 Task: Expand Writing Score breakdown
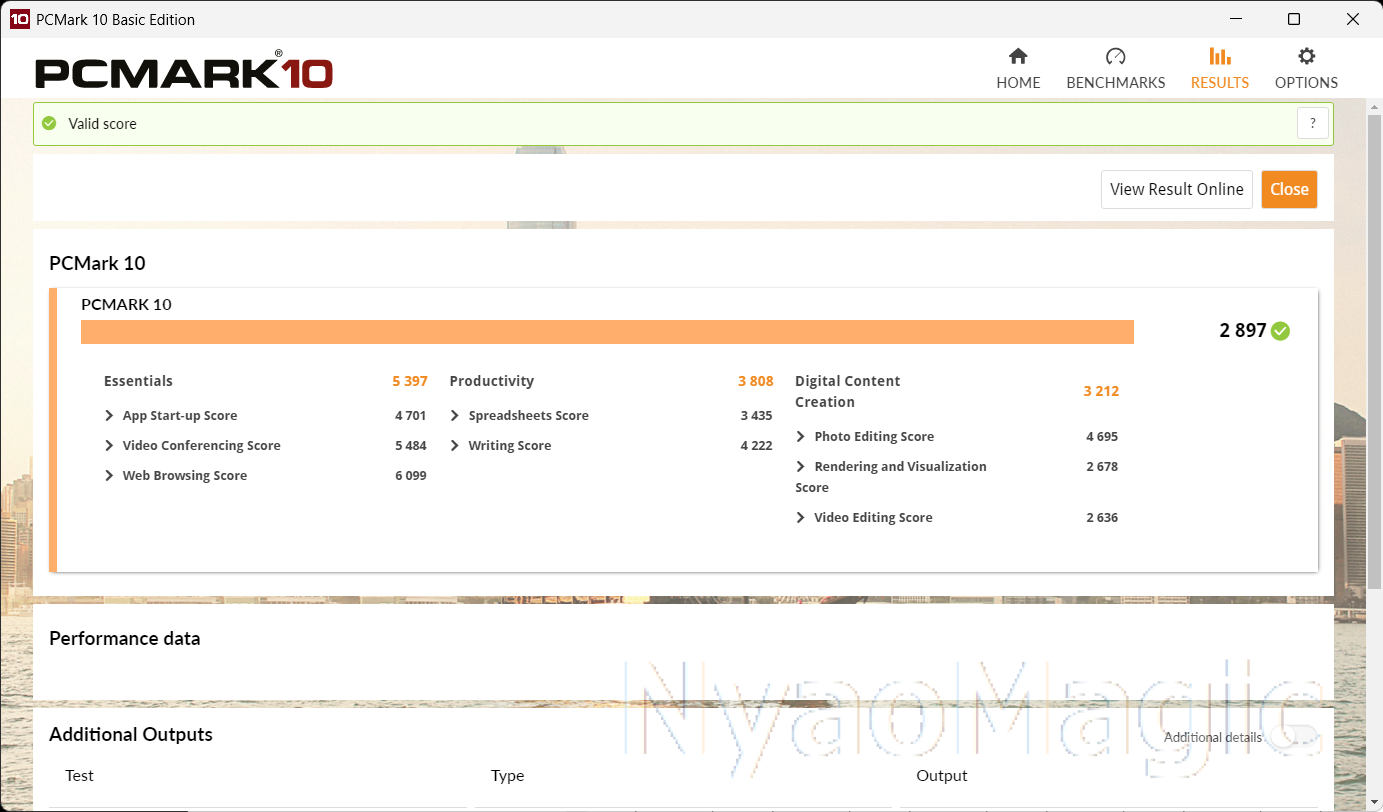(x=455, y=446)
